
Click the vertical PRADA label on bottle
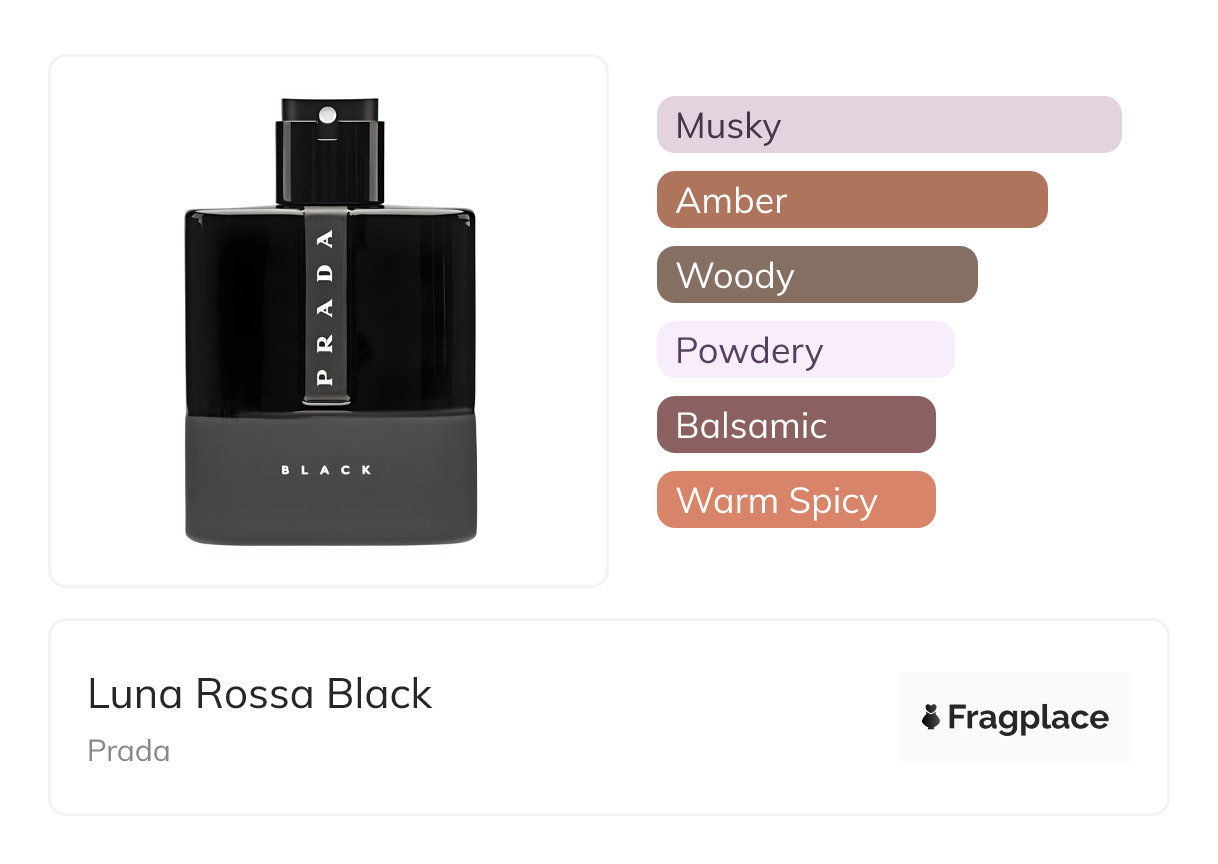pyautogui.click(x=326, y=308)
